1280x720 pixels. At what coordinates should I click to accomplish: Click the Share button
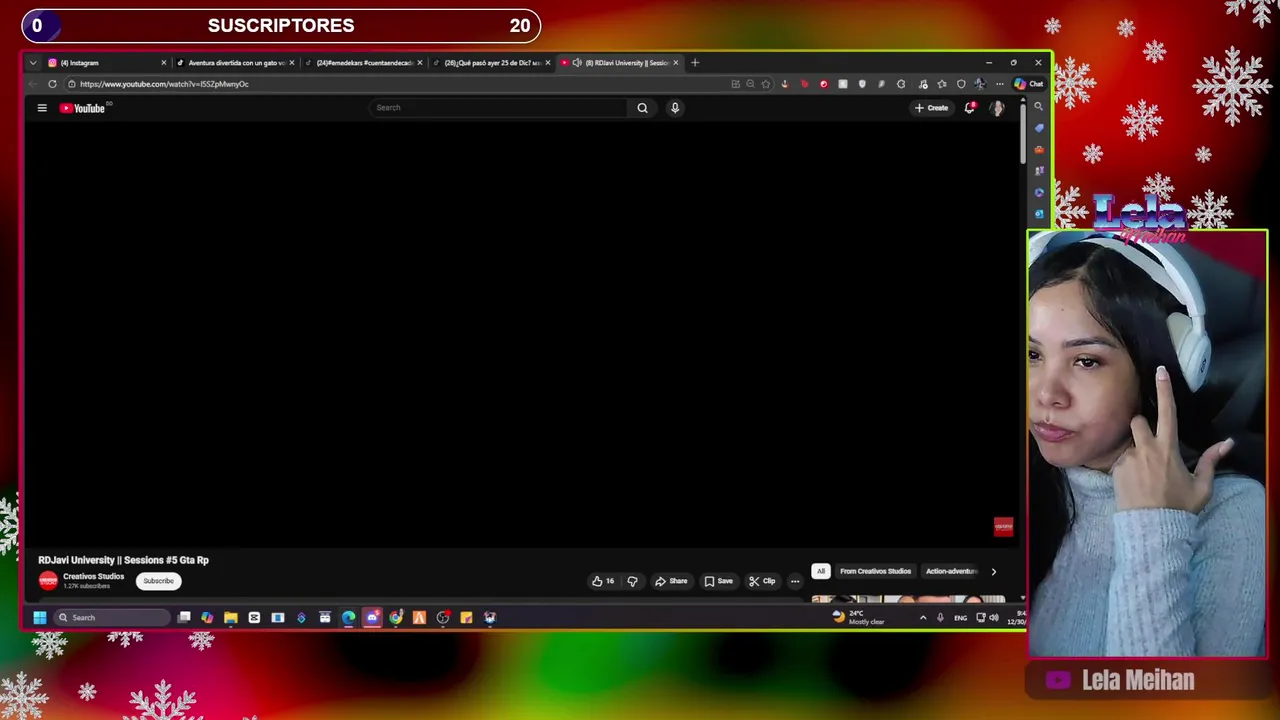[671, 581]
